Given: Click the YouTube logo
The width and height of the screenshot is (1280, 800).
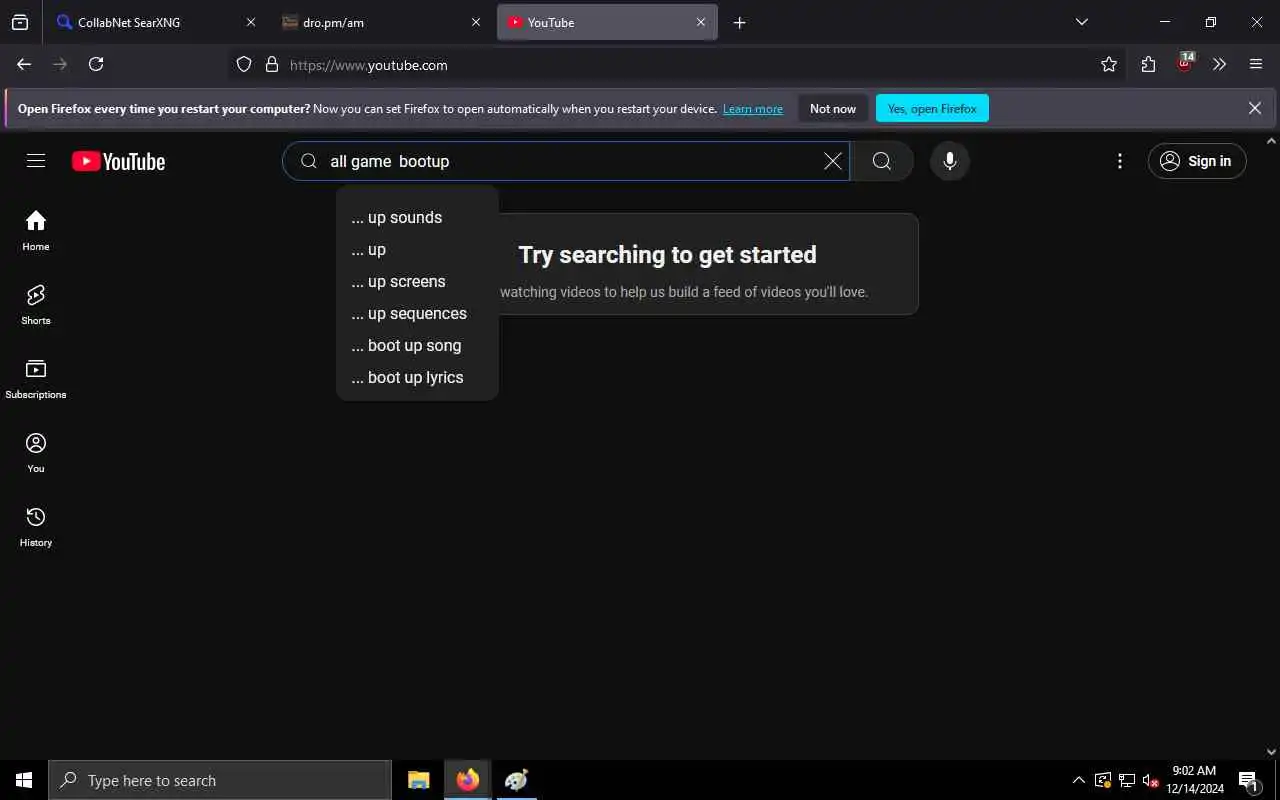Looking at the screenshot, I should point(118,161).
